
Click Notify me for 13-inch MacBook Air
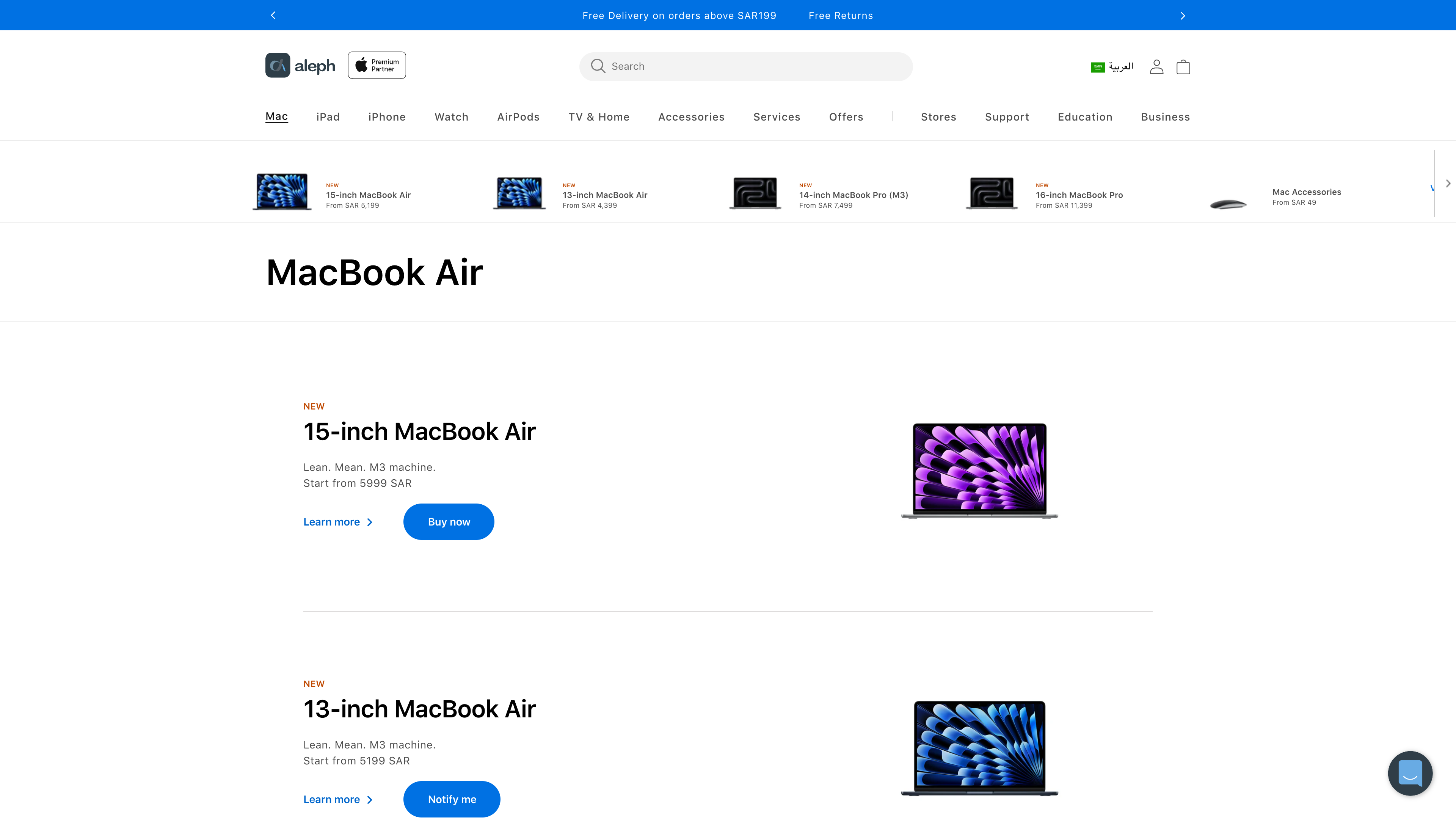click(x=452, y=799)
